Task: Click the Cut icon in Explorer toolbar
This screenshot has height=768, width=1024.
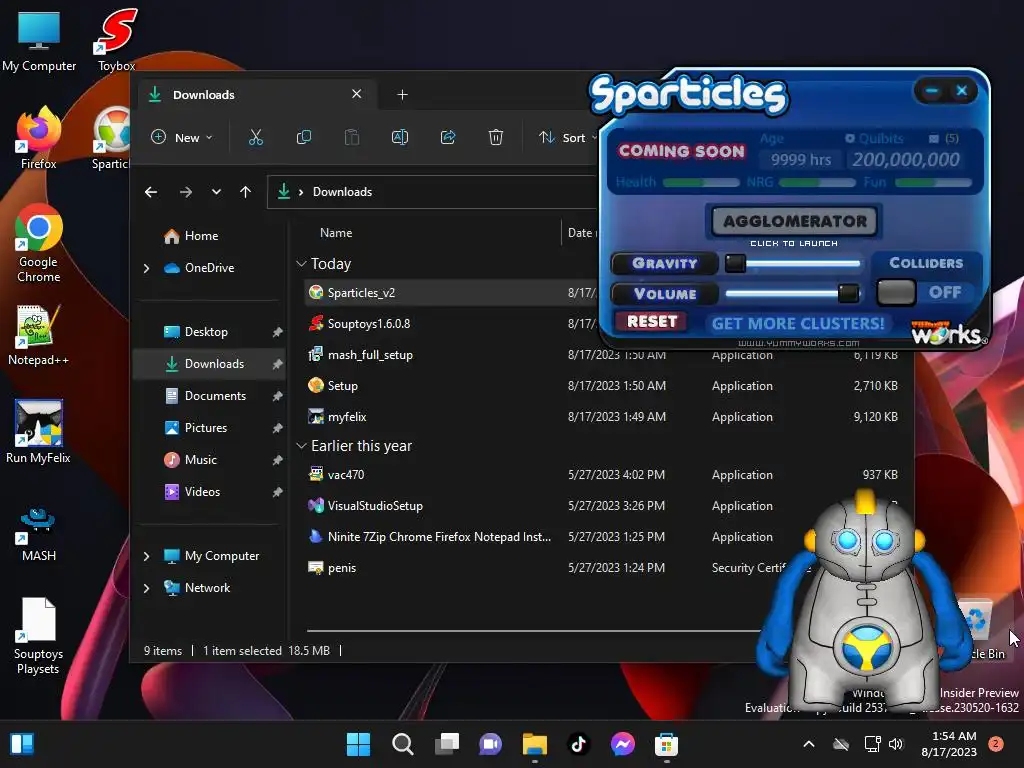Action: tap(255, 137)
